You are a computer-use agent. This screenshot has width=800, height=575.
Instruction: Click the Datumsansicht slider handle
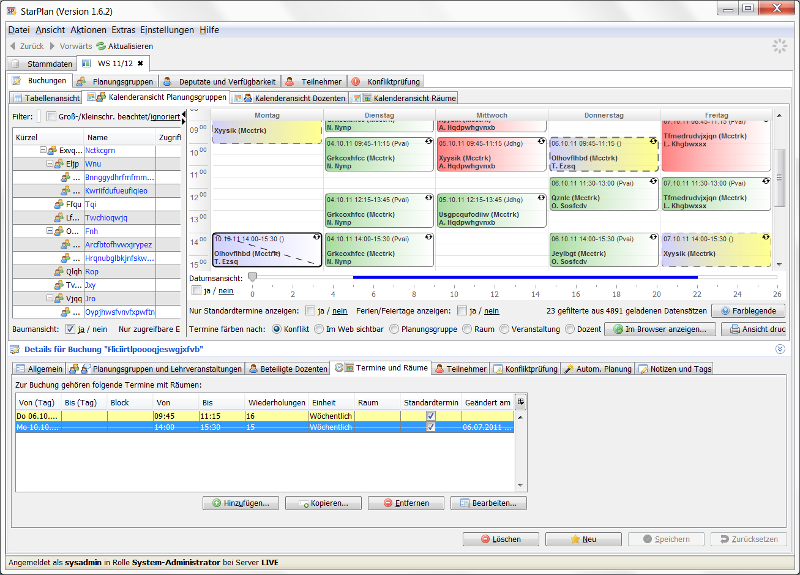252,277
